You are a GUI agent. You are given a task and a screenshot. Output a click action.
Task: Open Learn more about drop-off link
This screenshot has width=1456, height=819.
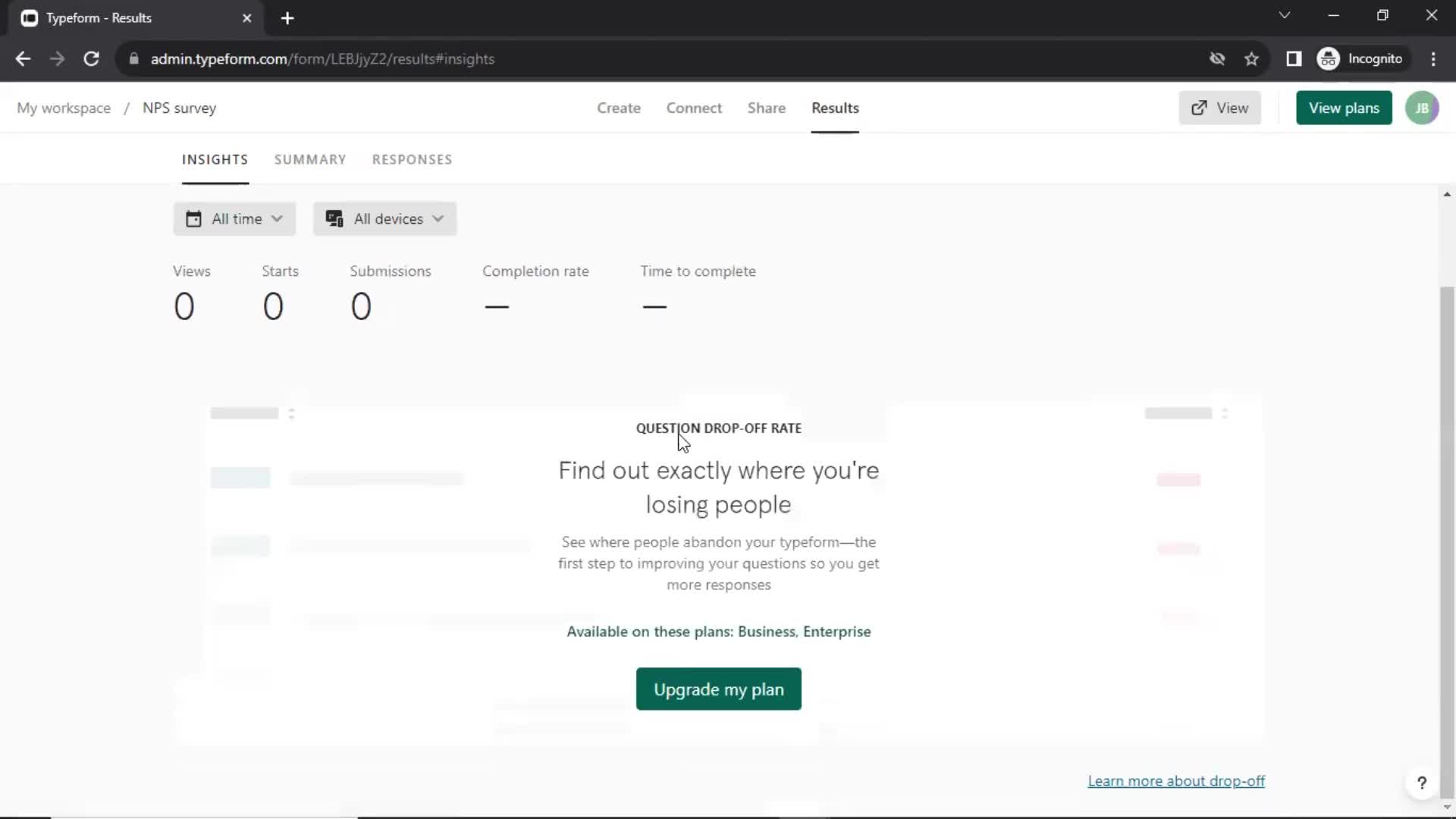coord(1176,780)
